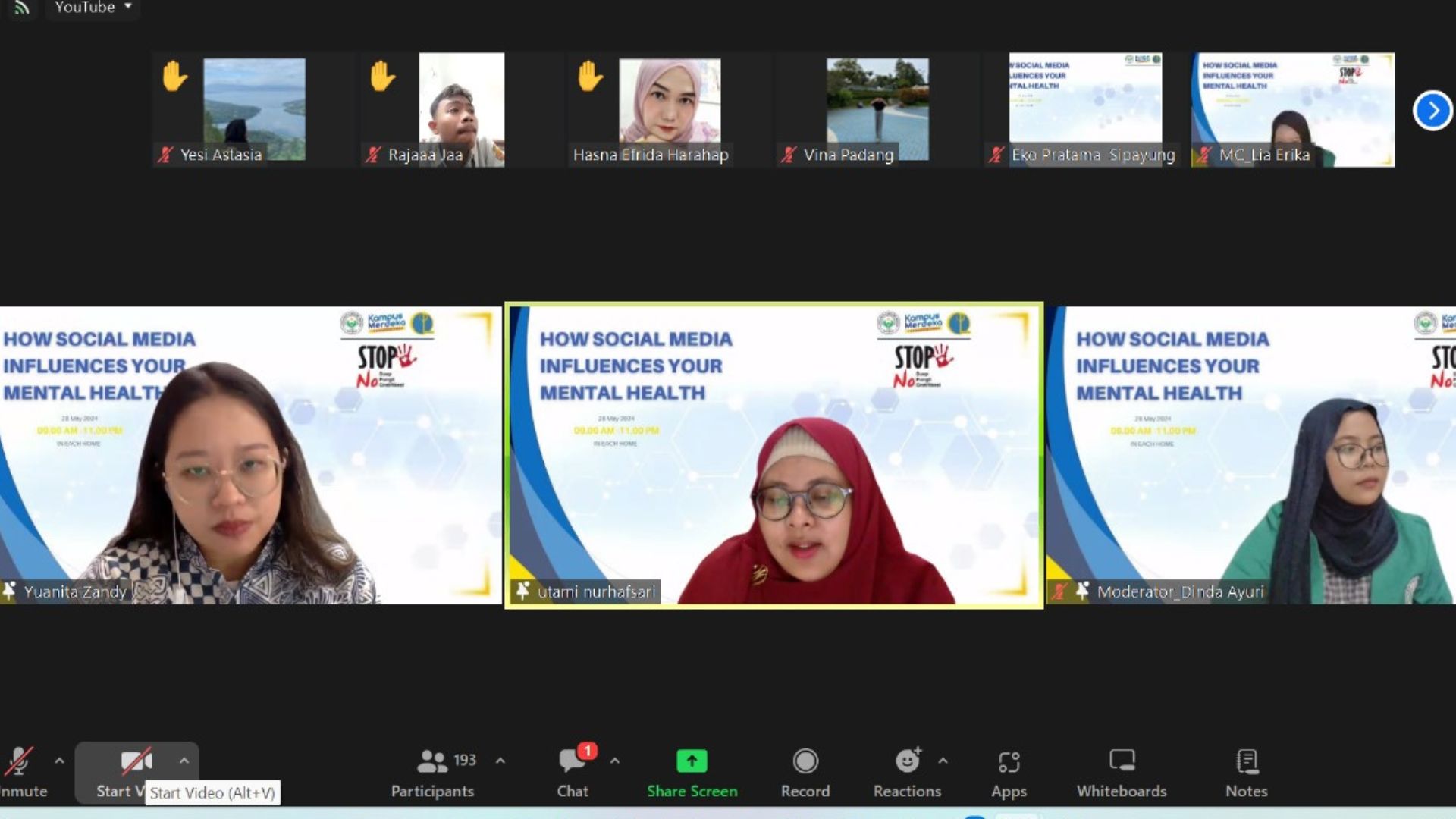Expand chat options caret
The image size is (1456, 819).
tap(615, 761)
